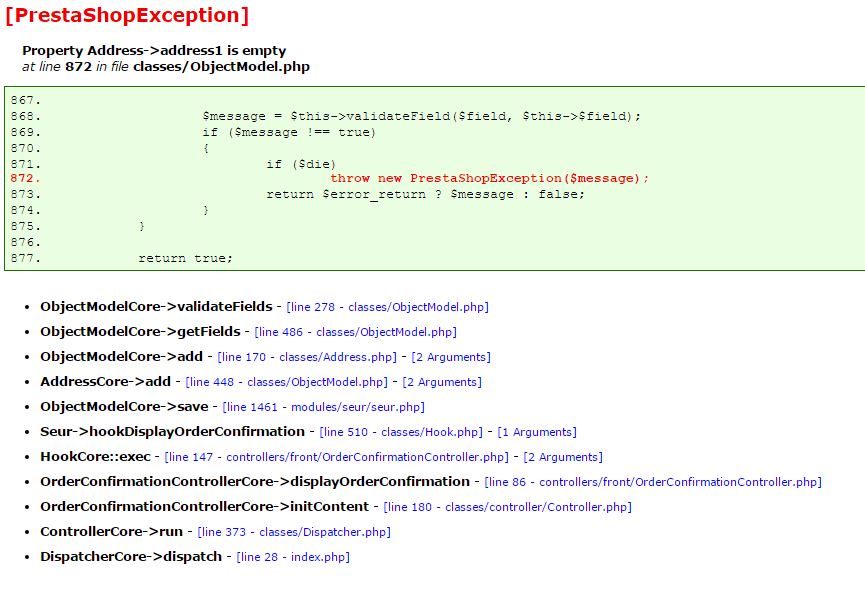Click the HookCore::exec entry
Viewport: 865px width, 603px height.
coord(95,456)
